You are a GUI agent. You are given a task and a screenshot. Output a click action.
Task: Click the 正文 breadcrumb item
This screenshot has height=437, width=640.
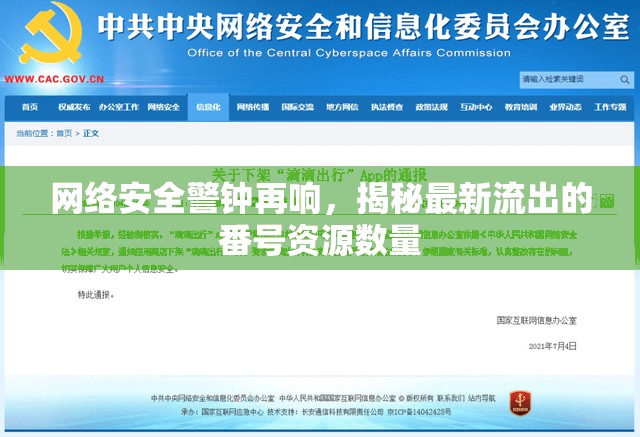91,133
